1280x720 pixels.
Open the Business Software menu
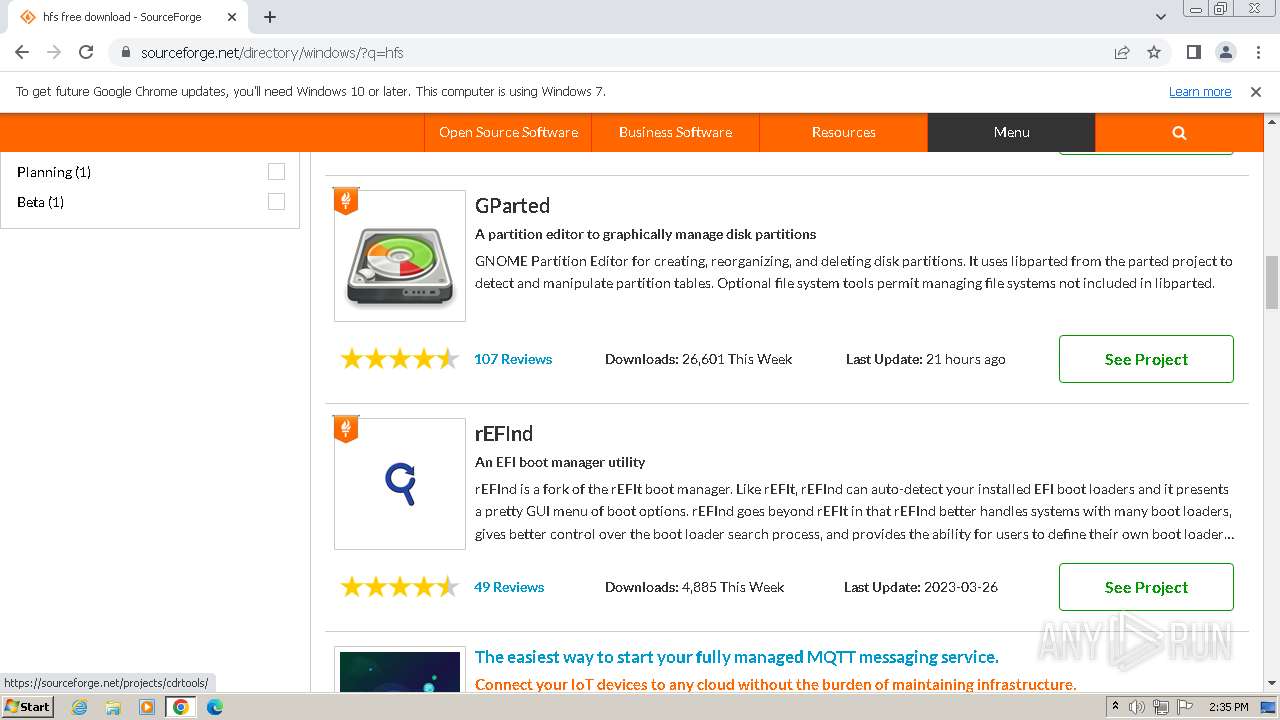click(x=675, y=132)
